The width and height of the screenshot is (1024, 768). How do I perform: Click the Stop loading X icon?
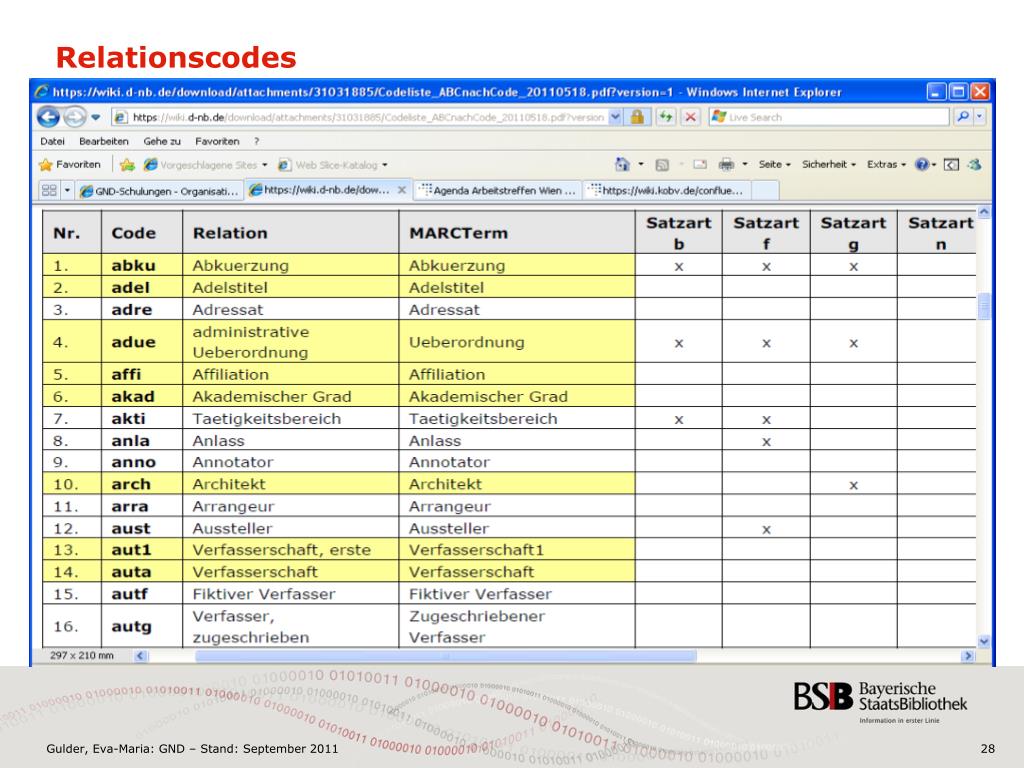(690, 117)
